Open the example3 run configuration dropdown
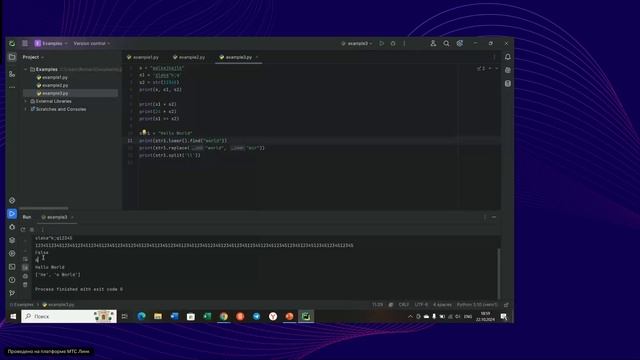640x360 pixels. tap(357, 43)
